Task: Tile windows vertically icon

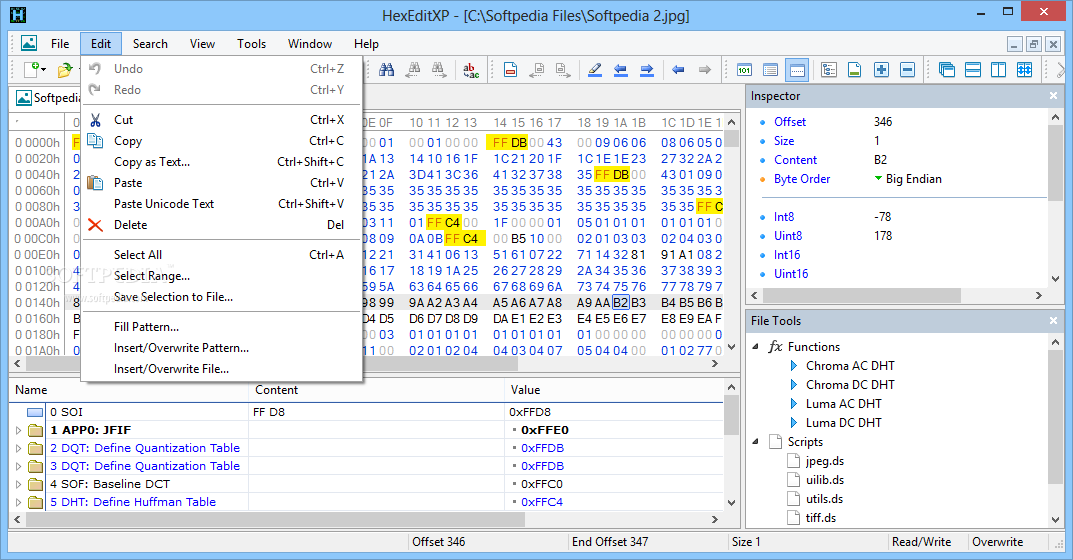Action: 998,70
